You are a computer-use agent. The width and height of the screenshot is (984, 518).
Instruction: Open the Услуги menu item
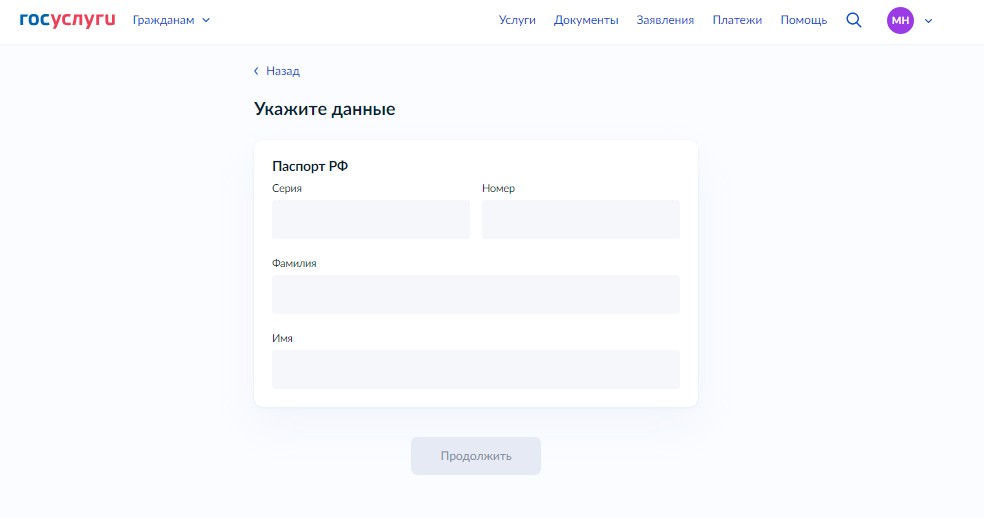point(517,20)
